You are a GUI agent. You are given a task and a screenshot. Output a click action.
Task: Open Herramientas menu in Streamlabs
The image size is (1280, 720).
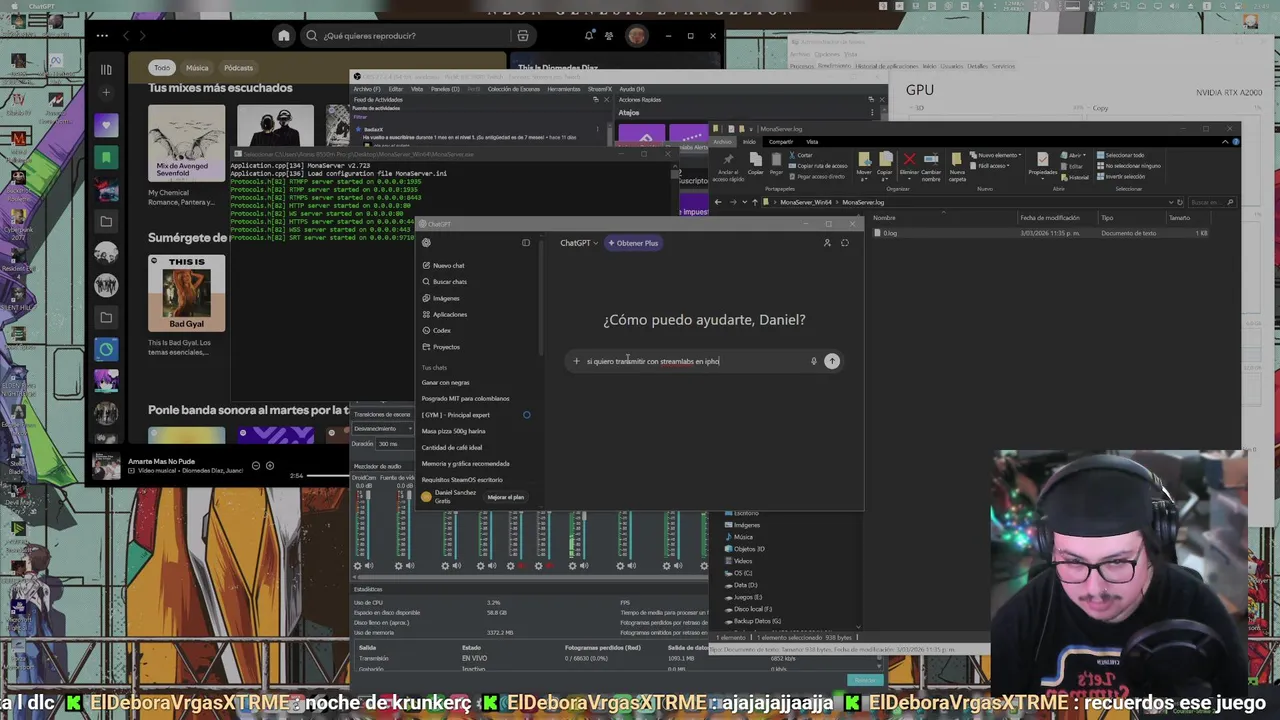click(564, 89)
